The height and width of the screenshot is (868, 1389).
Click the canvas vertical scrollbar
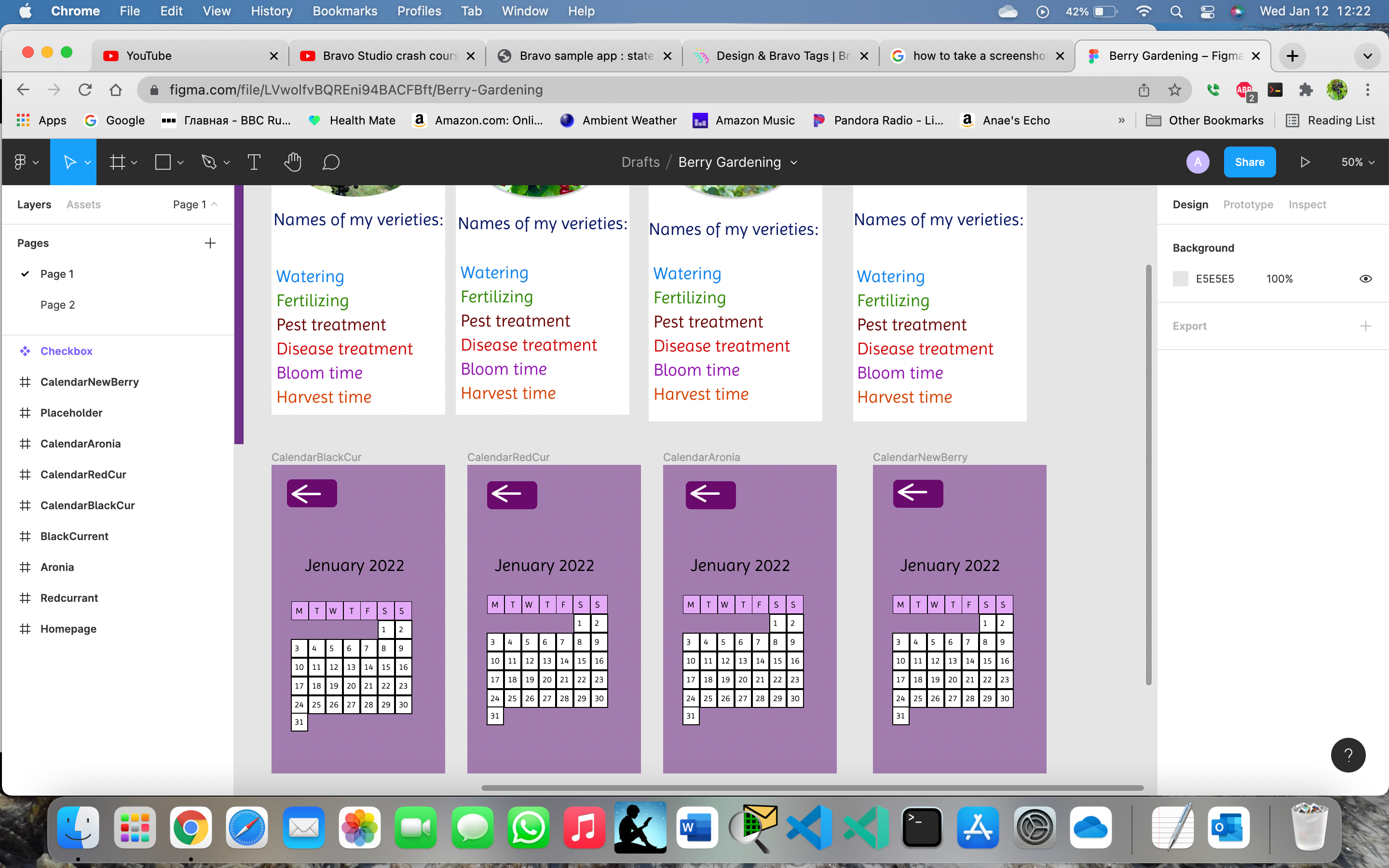[x=1148, y=475]
